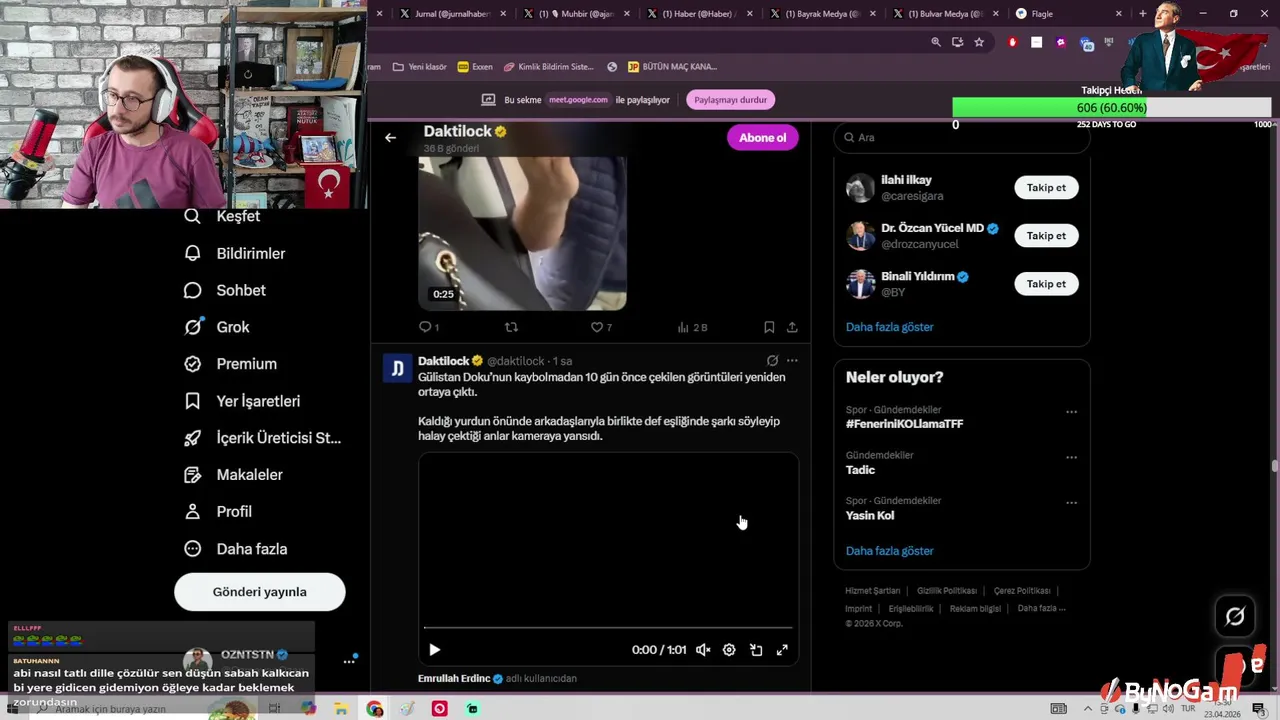Click Paylaşmayı durdur button
This screenshot has width=1280, height=720.
click(730, 100)
